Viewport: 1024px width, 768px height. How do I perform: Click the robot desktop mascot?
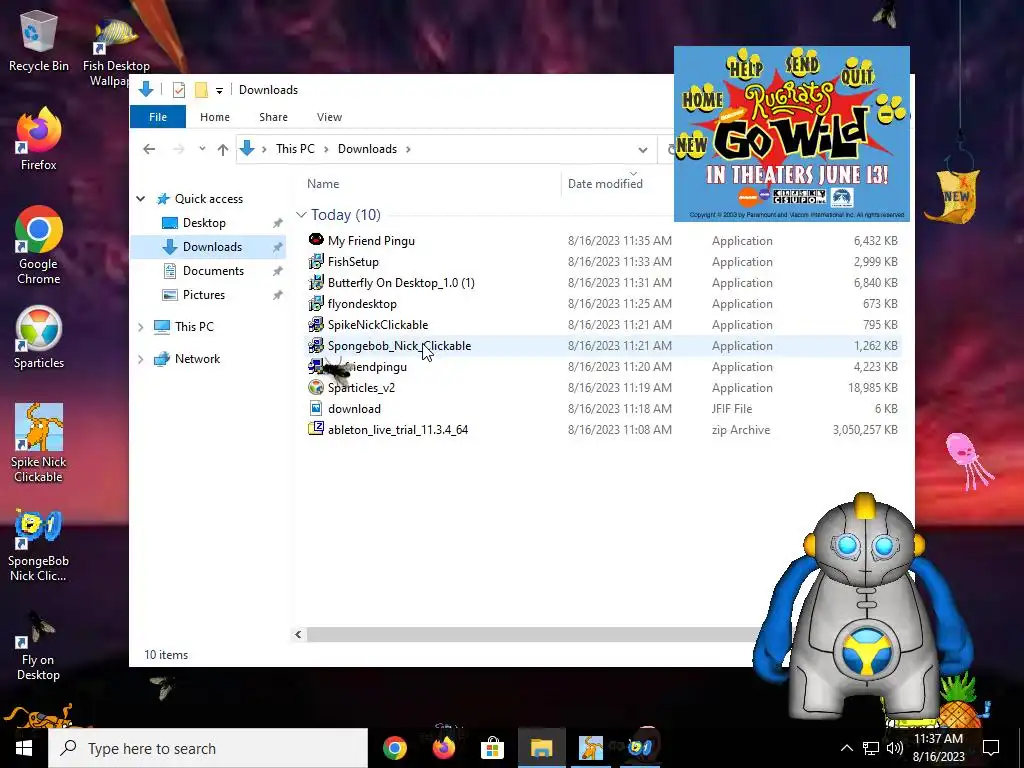point(863,609)
